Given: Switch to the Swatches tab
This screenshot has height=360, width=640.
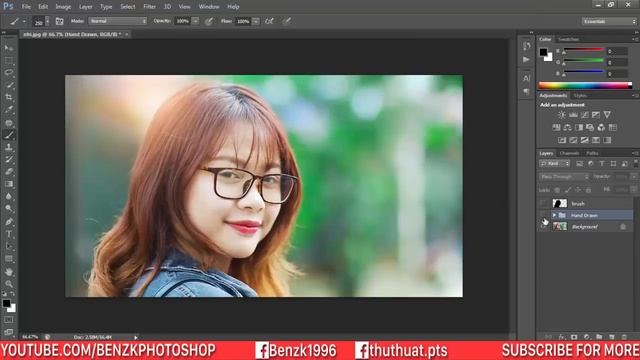Looking at the screenshot, I should click(x=568, y=39).
